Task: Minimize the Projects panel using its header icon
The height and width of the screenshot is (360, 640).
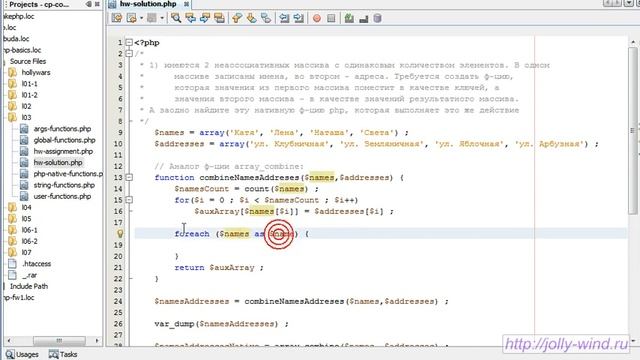Action: click(x=89, y=4)
